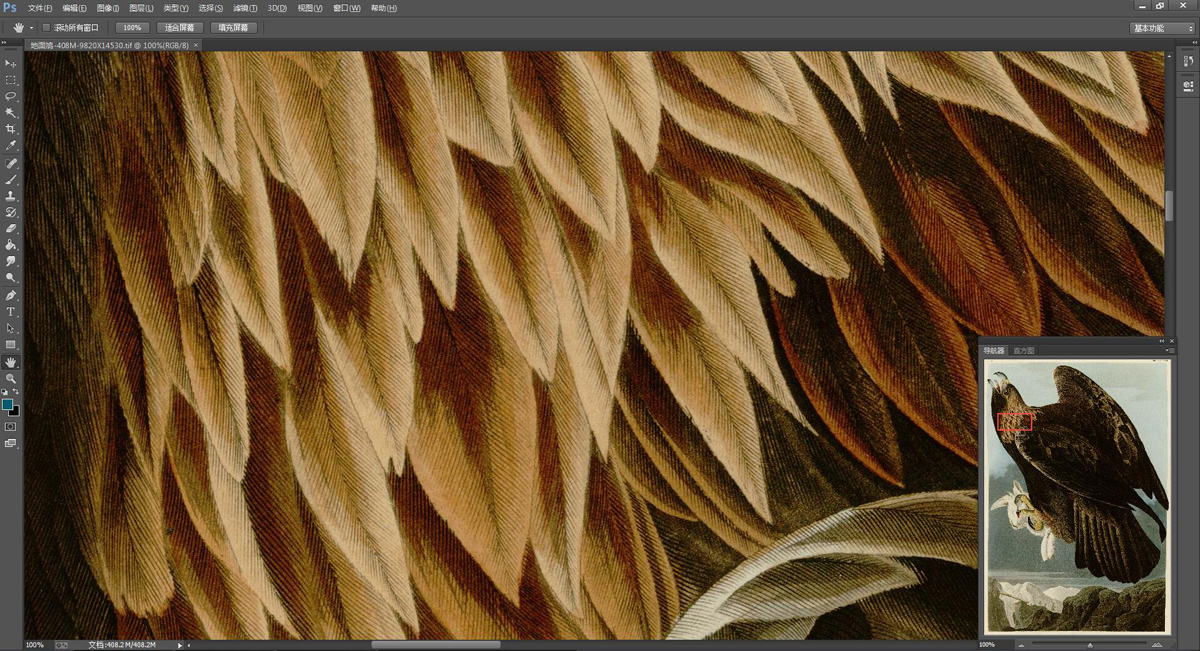Toggle Quick Mask mode
This screenshot has height=651, width=1200.
coord(11,426)
